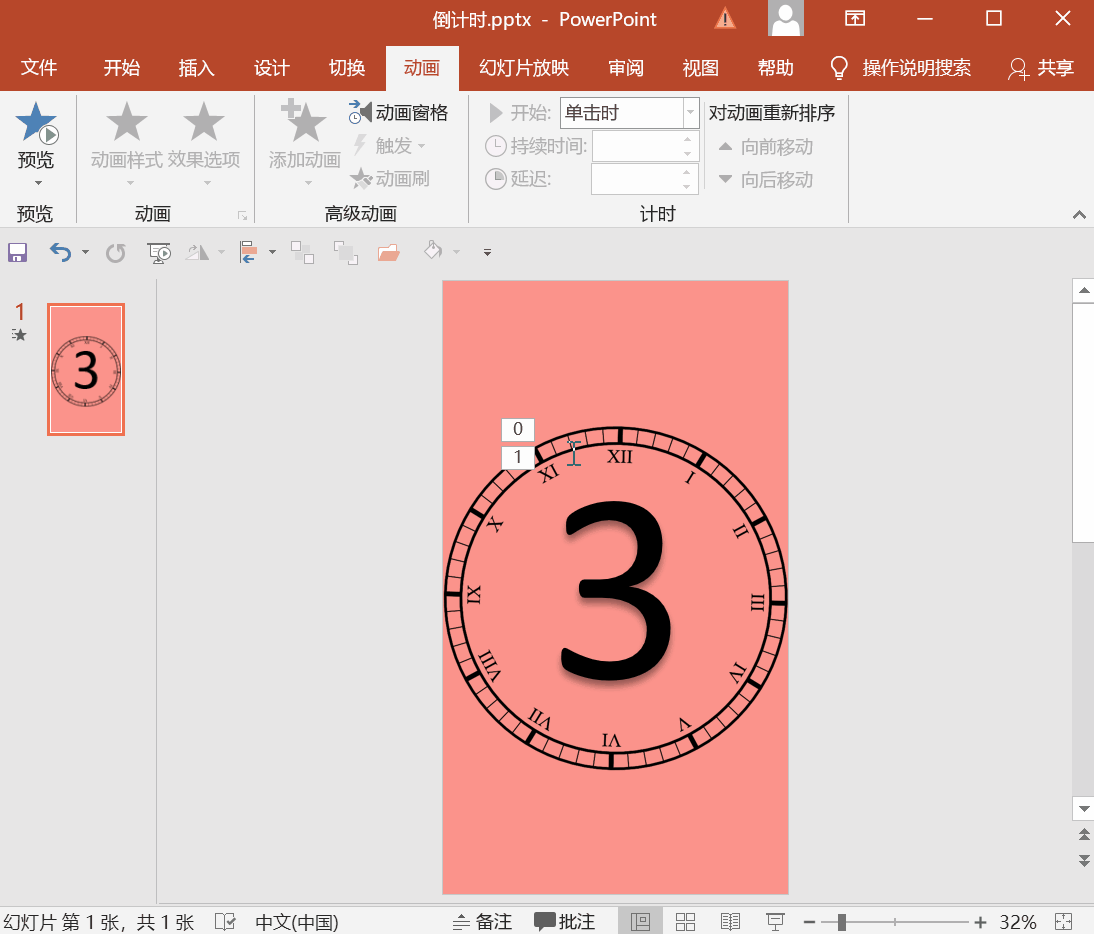Select the Animation Painter (动画刷)

pyautogui.click(x=390, y=179)
